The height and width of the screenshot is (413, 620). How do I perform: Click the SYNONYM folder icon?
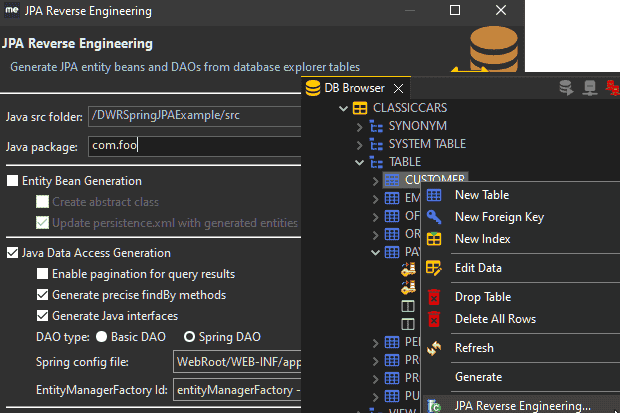pyautogui.click(x=376, y=126)
